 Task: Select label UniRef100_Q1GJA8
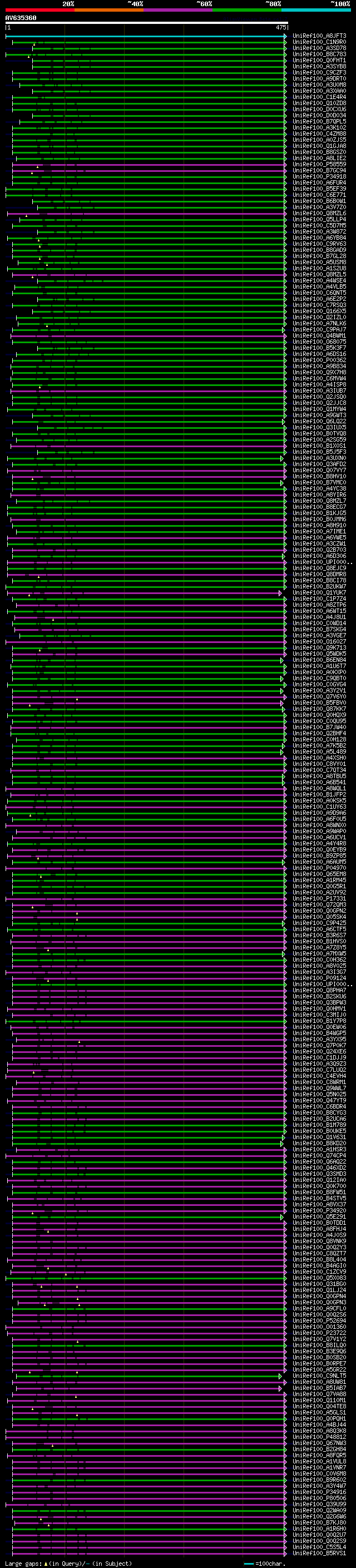pos(319,146)
